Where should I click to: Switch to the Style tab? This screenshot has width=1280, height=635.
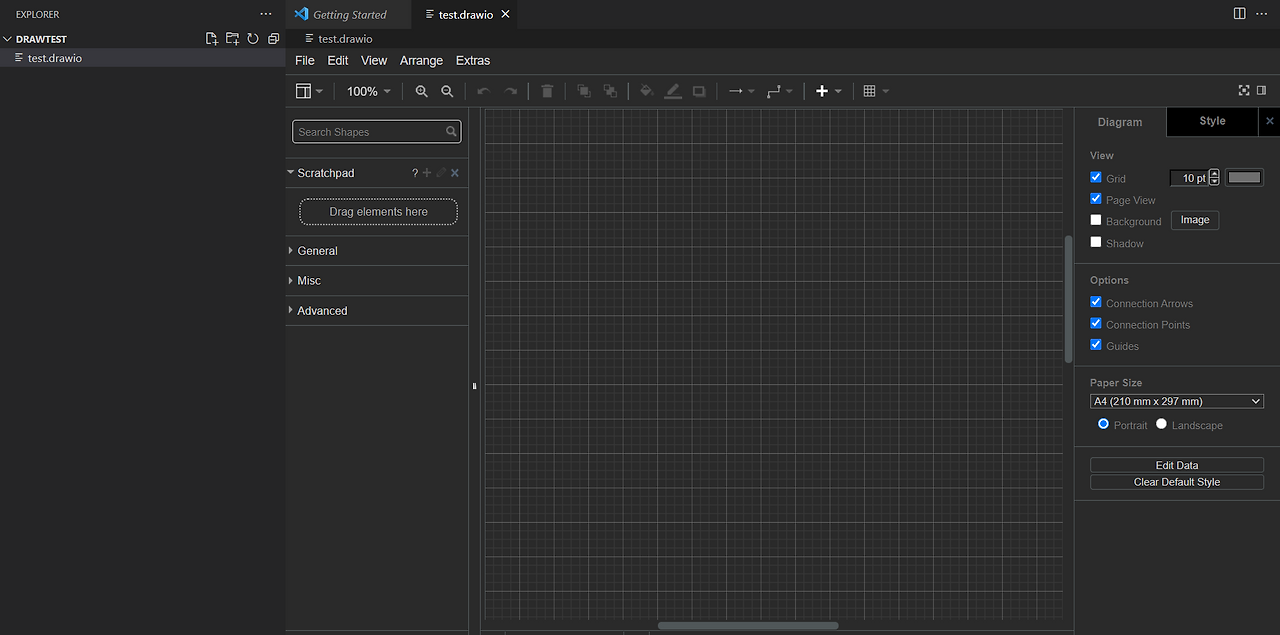click(x=1211, y=121)
